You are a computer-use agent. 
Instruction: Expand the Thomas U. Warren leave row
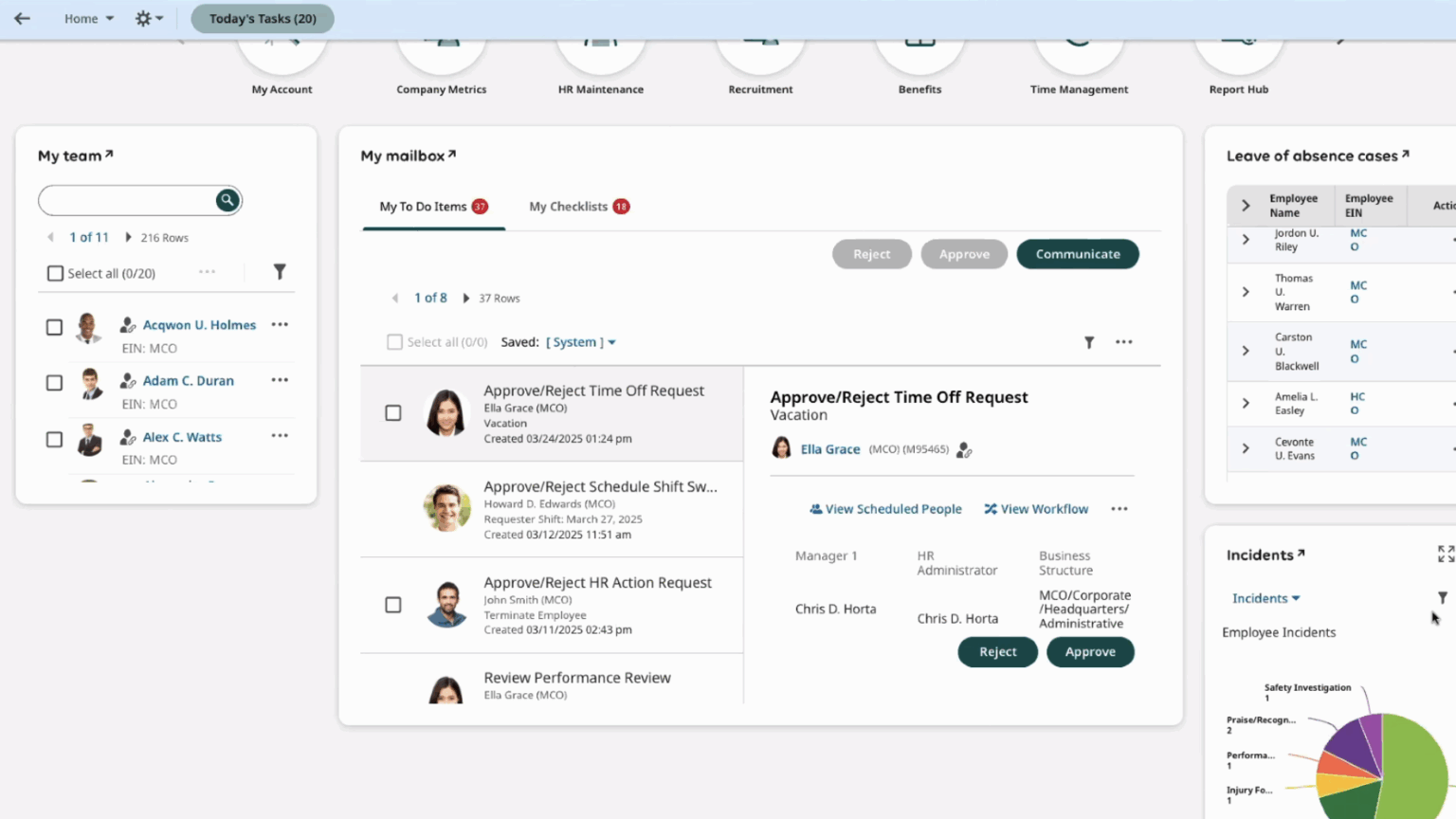coord(1246,292)
